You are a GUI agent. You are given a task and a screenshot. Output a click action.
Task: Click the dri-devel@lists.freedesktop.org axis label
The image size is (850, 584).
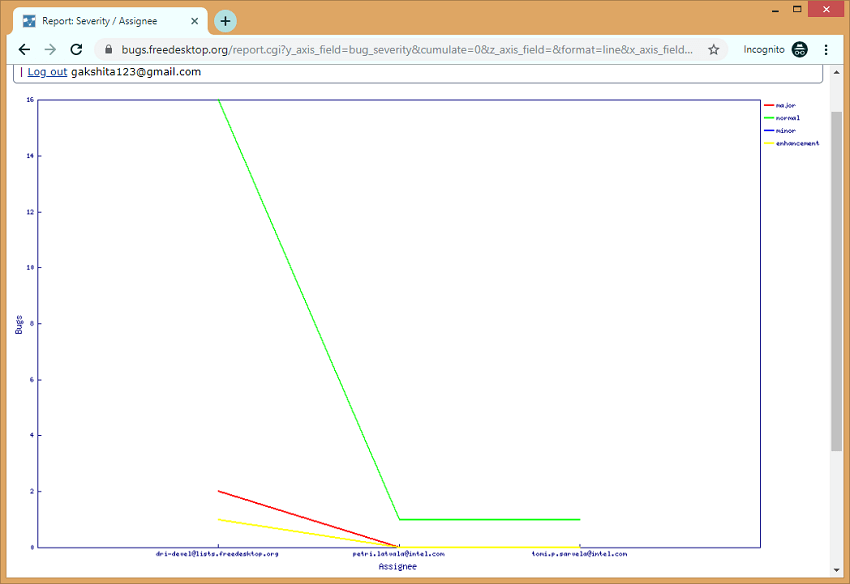click(217, 553)
